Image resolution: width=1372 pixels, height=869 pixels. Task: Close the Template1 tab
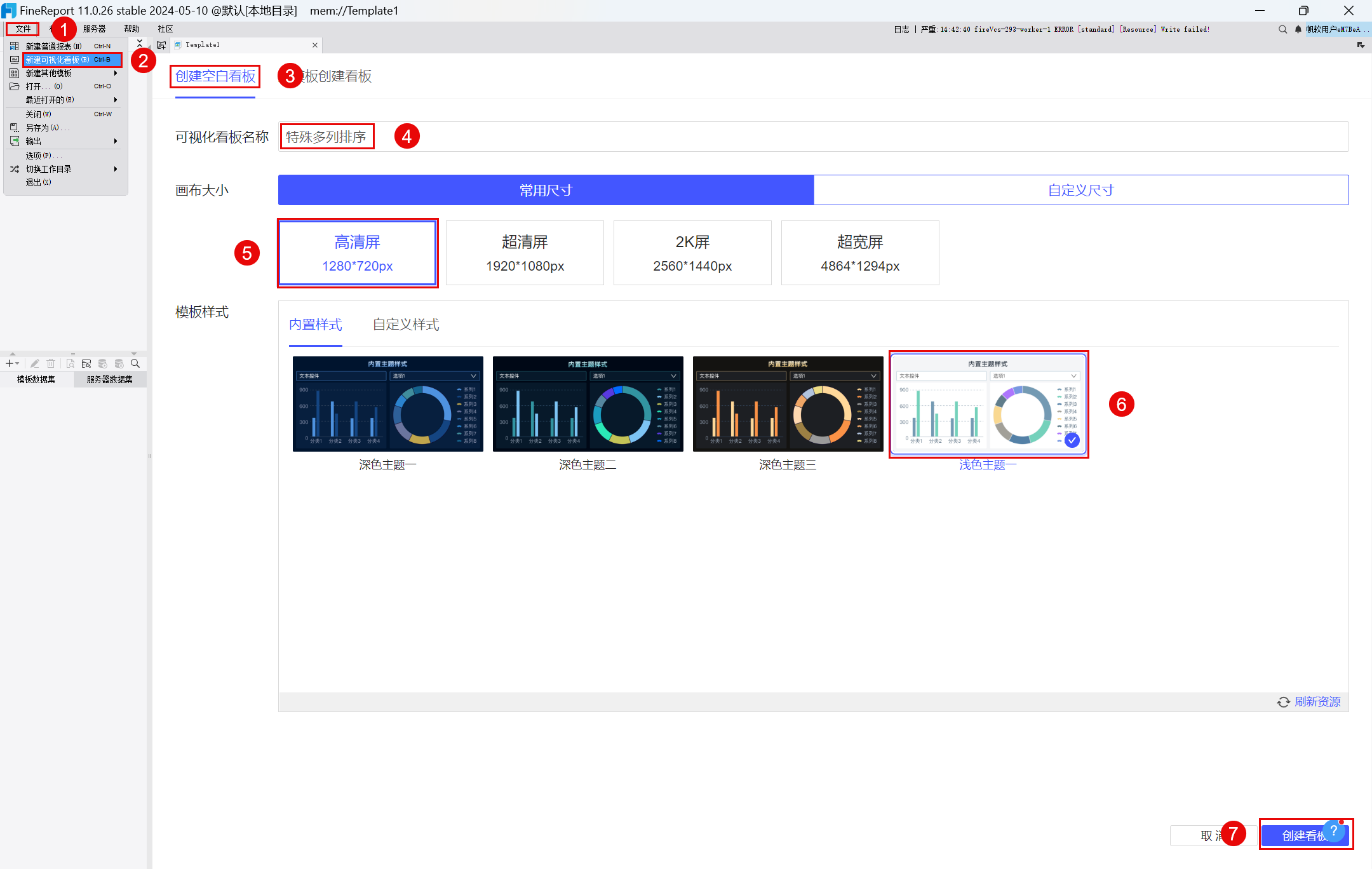[x=315, y=45]
